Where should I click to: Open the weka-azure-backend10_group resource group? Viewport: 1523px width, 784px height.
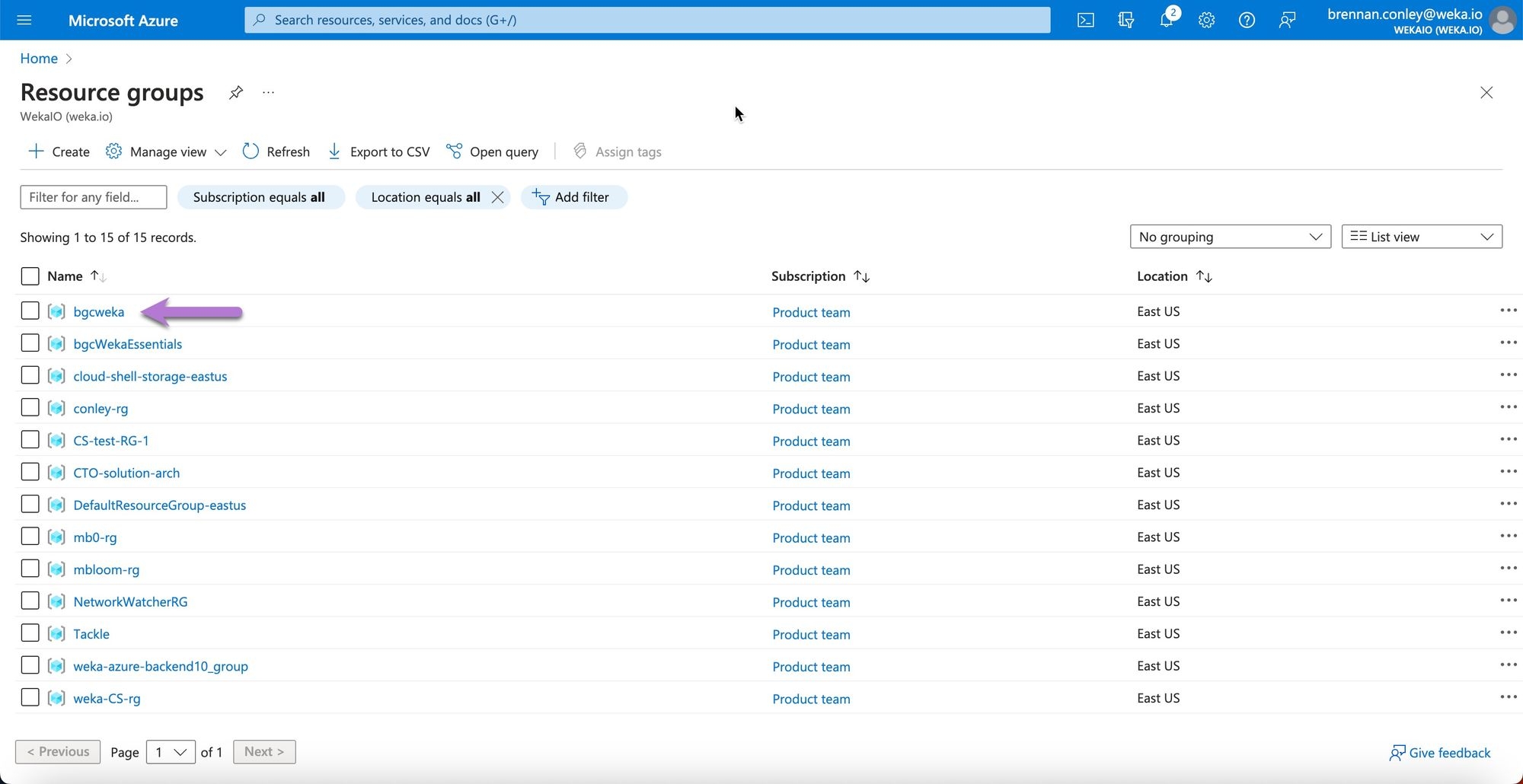click(161, 666)
